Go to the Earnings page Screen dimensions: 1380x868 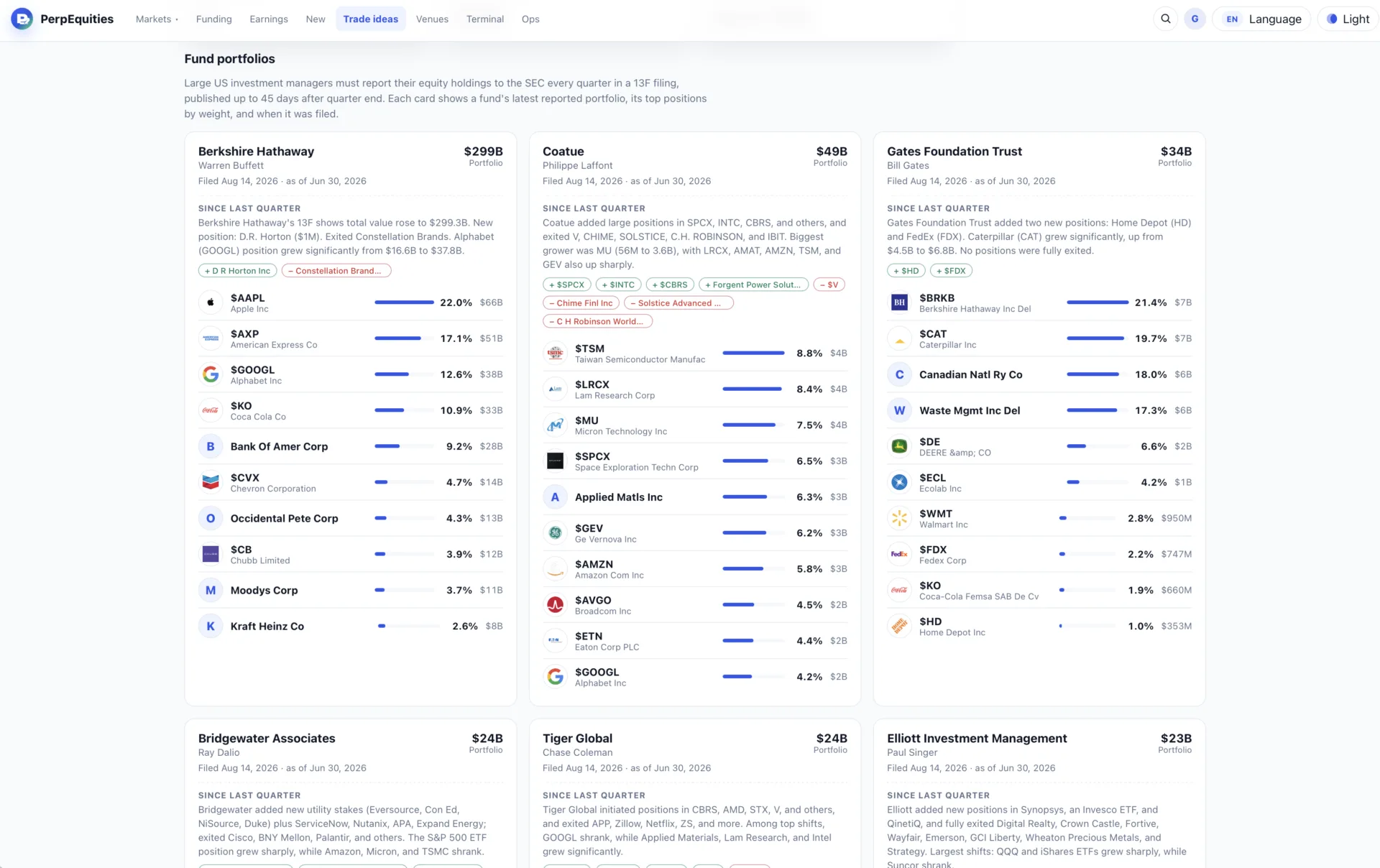269,19
